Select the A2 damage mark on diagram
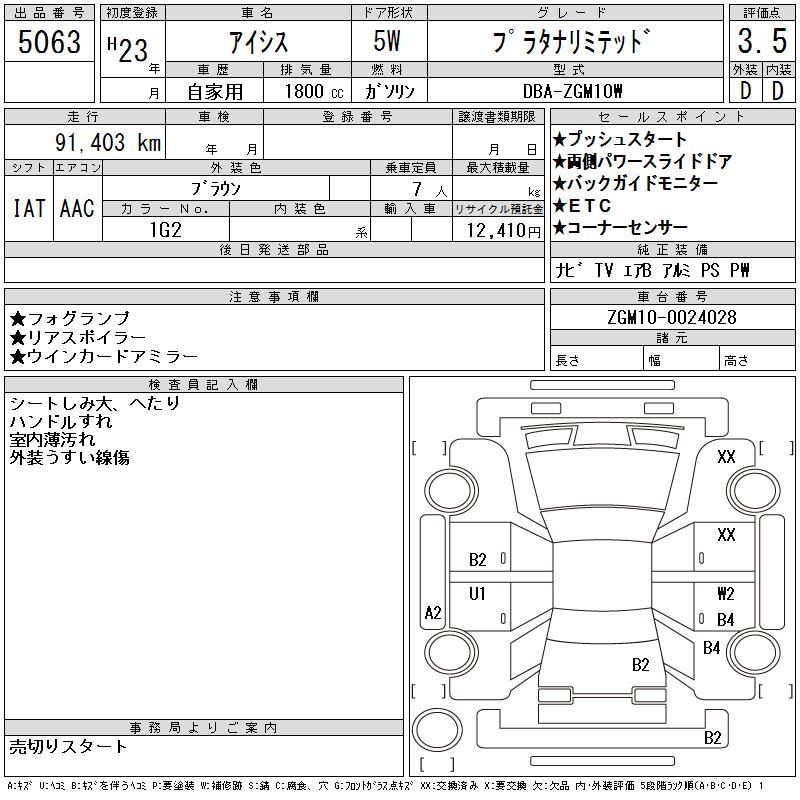The width and height of the screenshot is (800, 800). coord(433,612)
